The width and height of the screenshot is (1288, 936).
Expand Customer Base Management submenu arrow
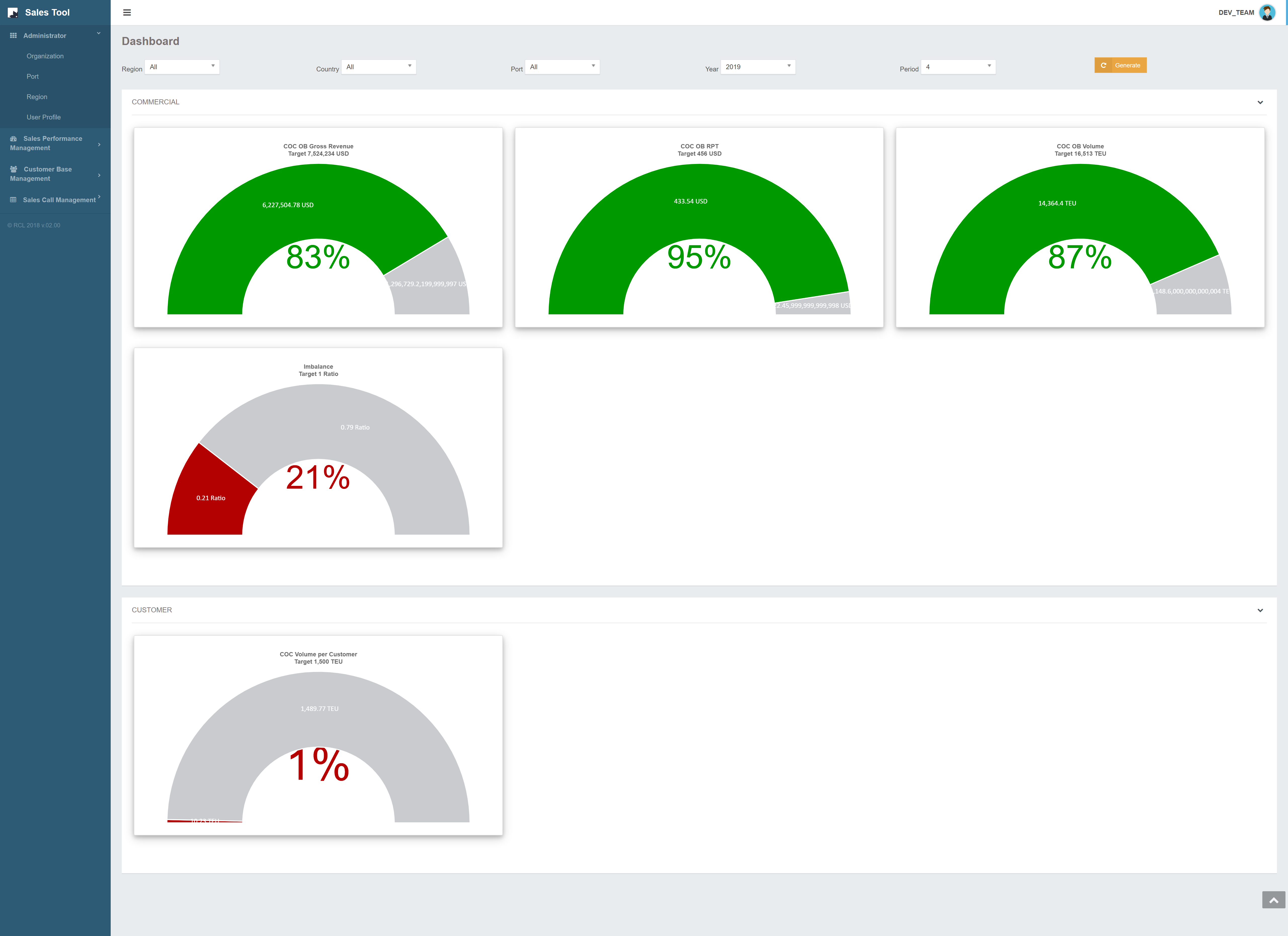(x=99, y=175)
